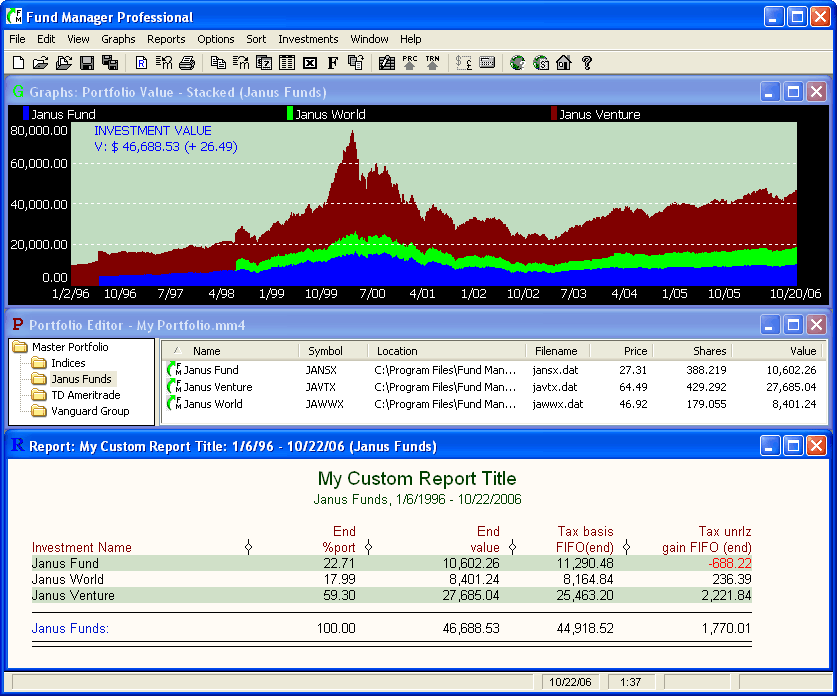Open the Reports menu

point(166,39)
